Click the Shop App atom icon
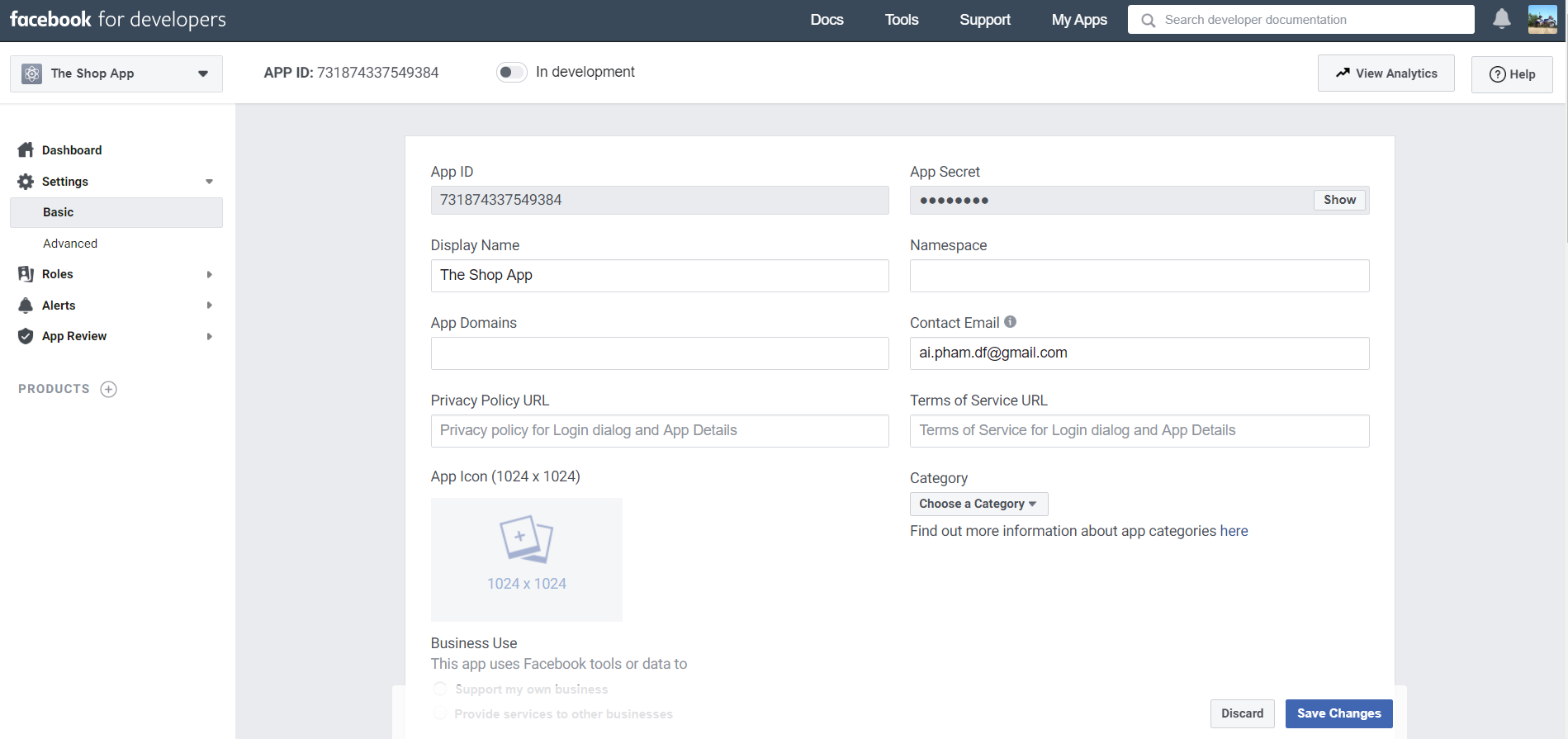1568x739 pixels. point(31,73)
